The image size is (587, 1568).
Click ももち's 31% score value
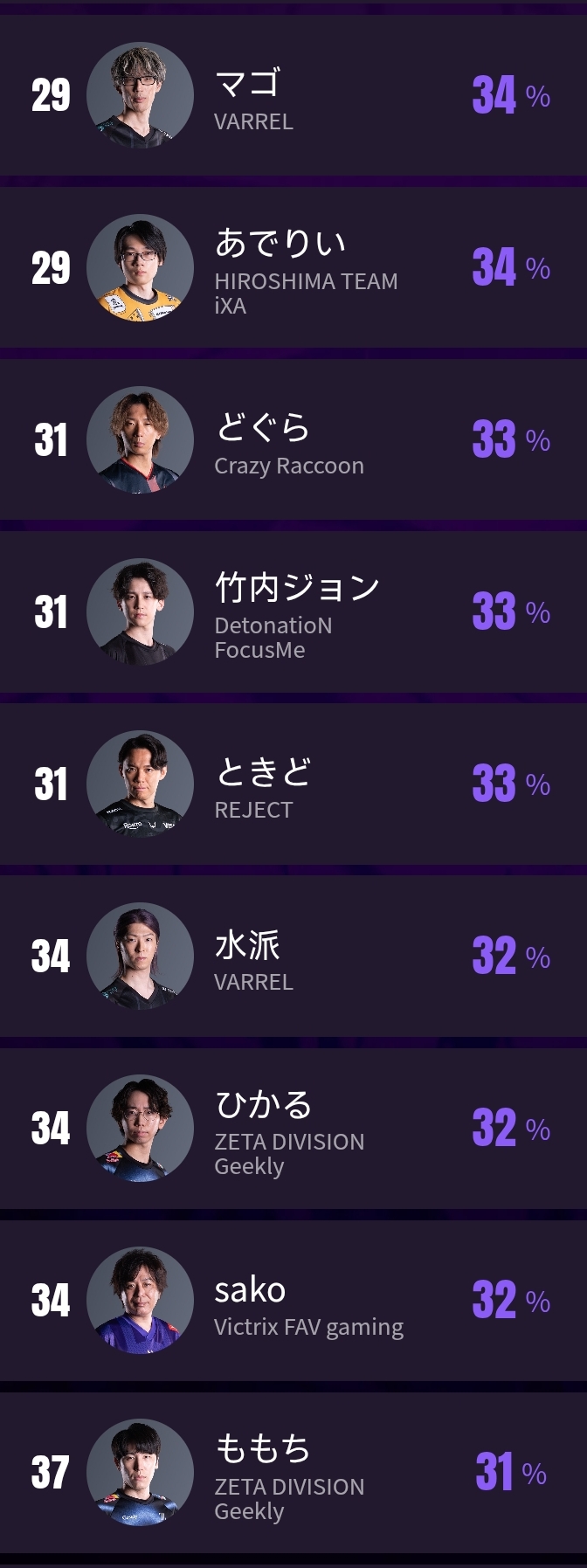510,1472
